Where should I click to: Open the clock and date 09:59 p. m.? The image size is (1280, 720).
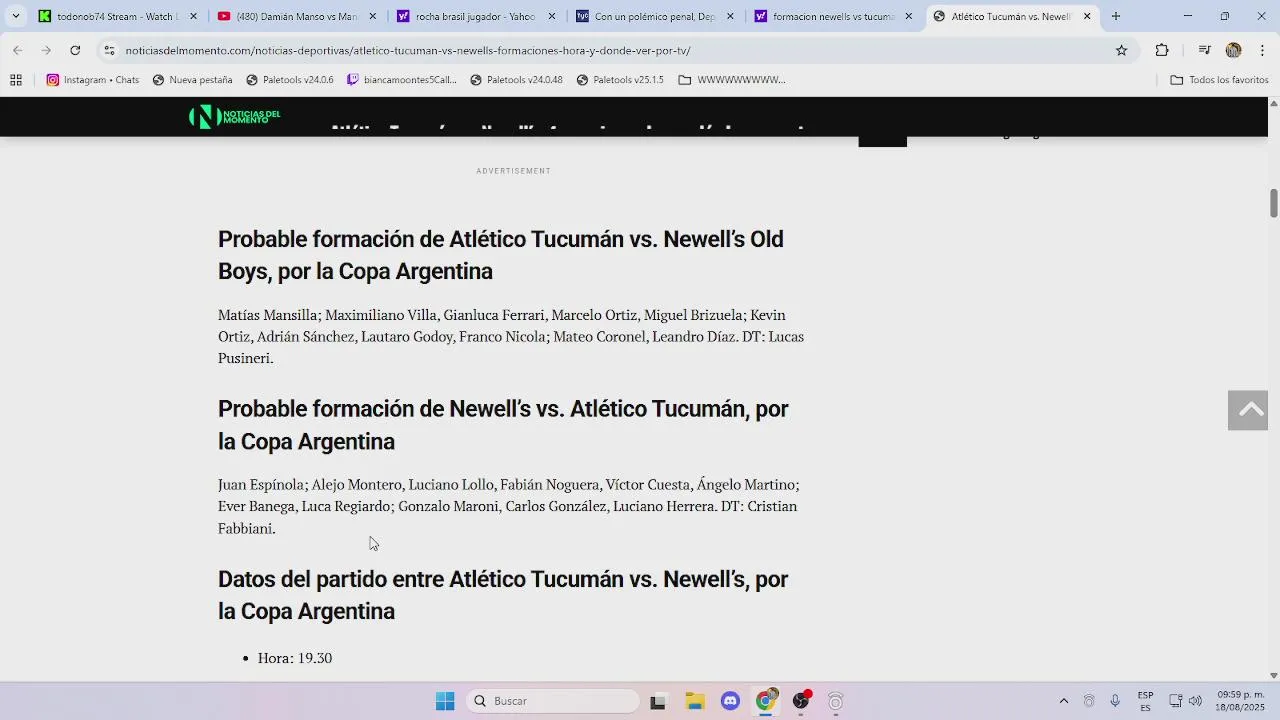1241,701
